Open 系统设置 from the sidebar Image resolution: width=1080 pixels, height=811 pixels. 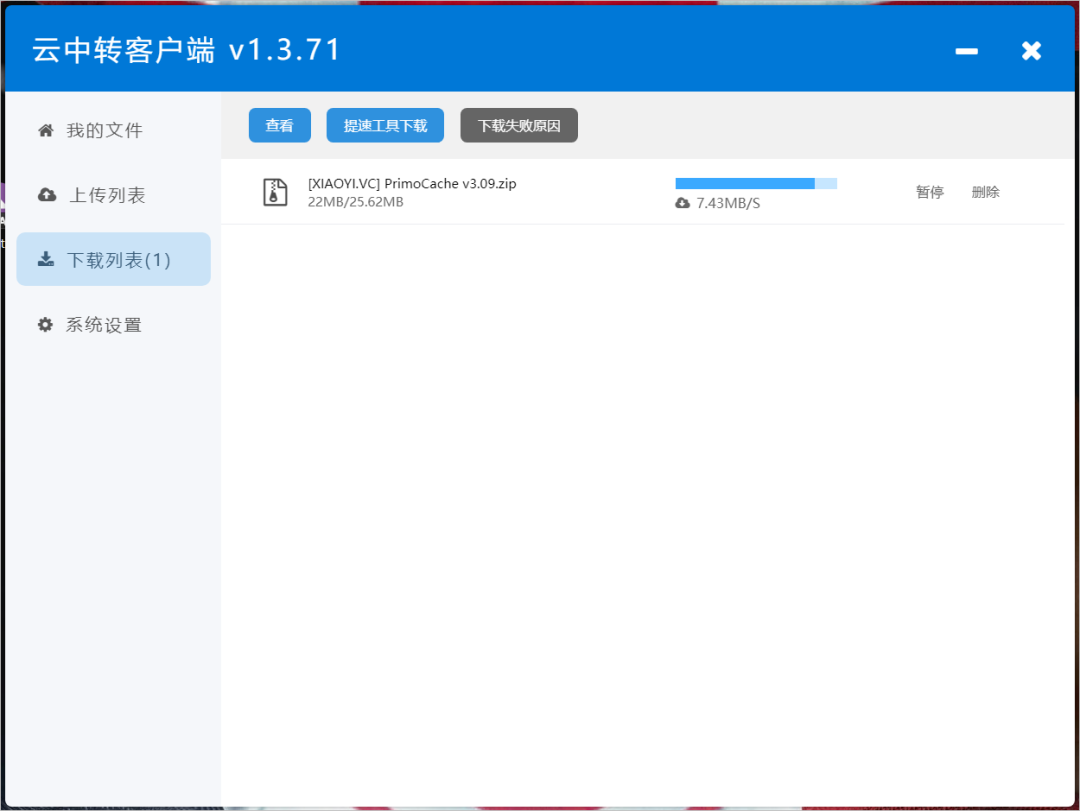point(114,325)
